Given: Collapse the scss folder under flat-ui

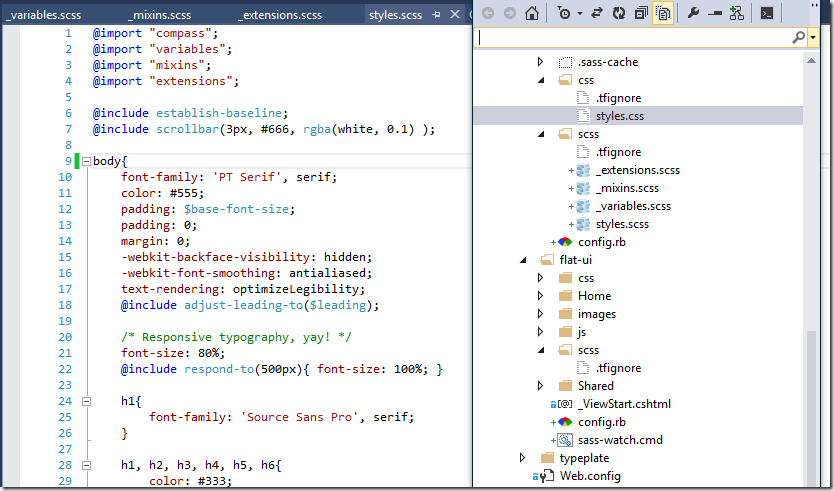Looking at the screenshot, I should (x=541, y=350).
